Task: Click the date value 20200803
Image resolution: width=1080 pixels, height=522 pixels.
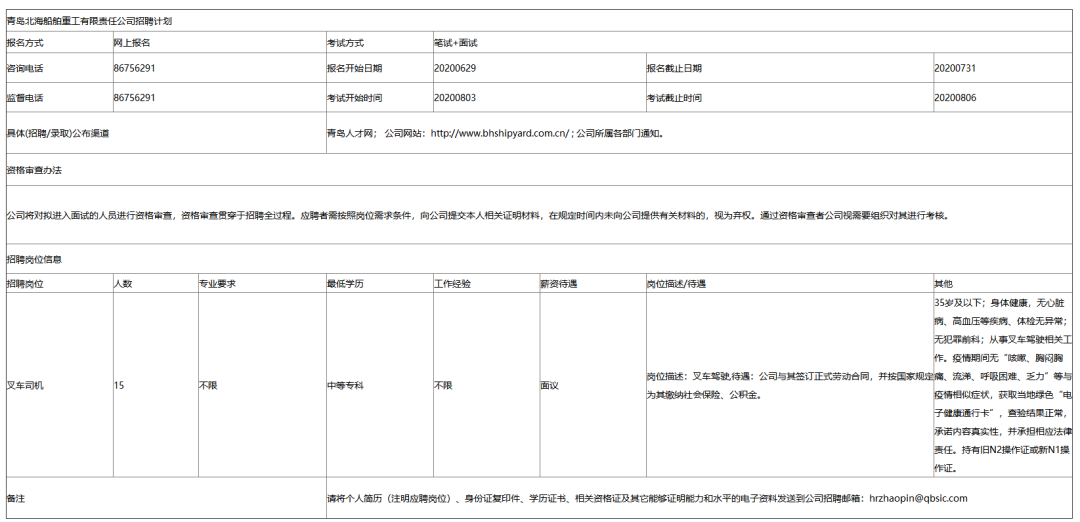Action: coord(455,98)
